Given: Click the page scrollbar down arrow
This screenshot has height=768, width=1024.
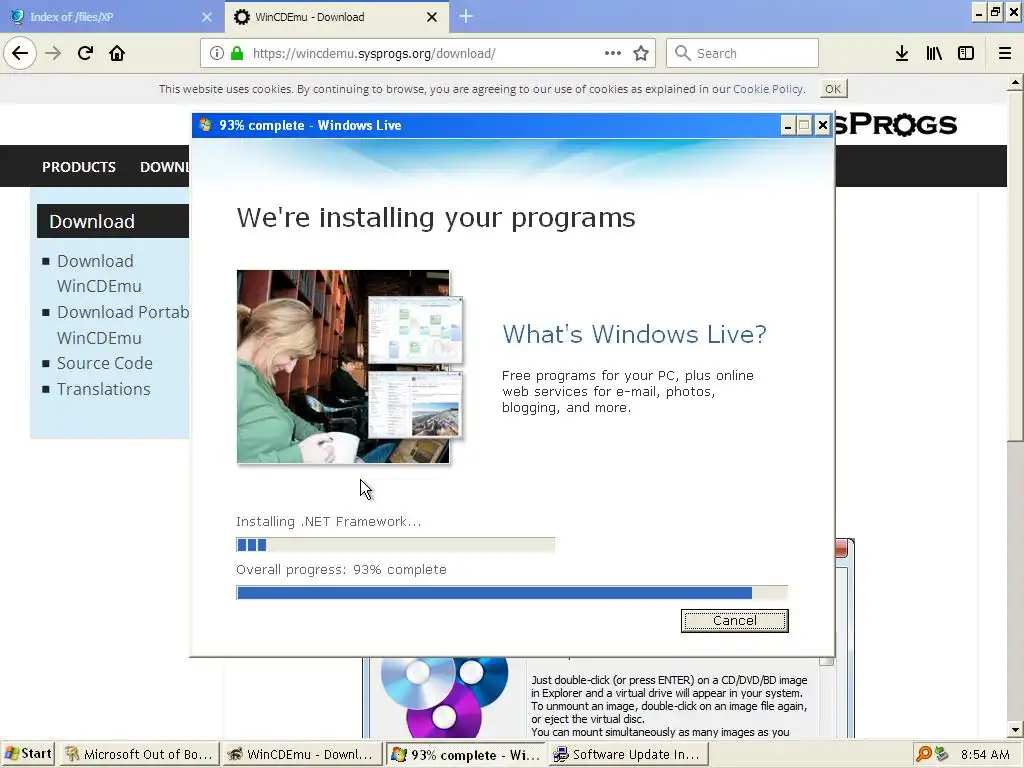Looking at the screenshot, I should pyautogui.click(x=1015, y=729).
